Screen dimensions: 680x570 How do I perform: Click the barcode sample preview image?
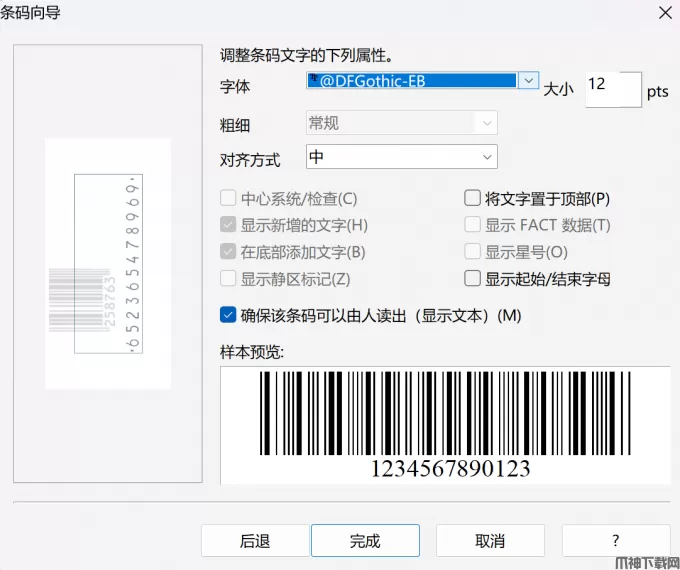pyautogui.click(x=445, y=425)
